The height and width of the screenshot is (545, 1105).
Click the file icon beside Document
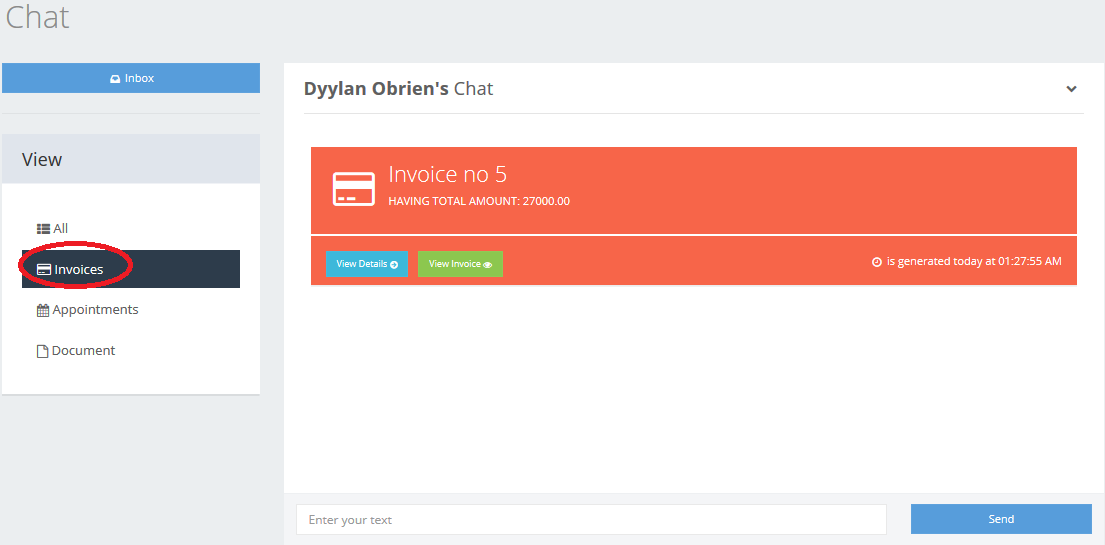pyautogui.click(x=43, y=351)
